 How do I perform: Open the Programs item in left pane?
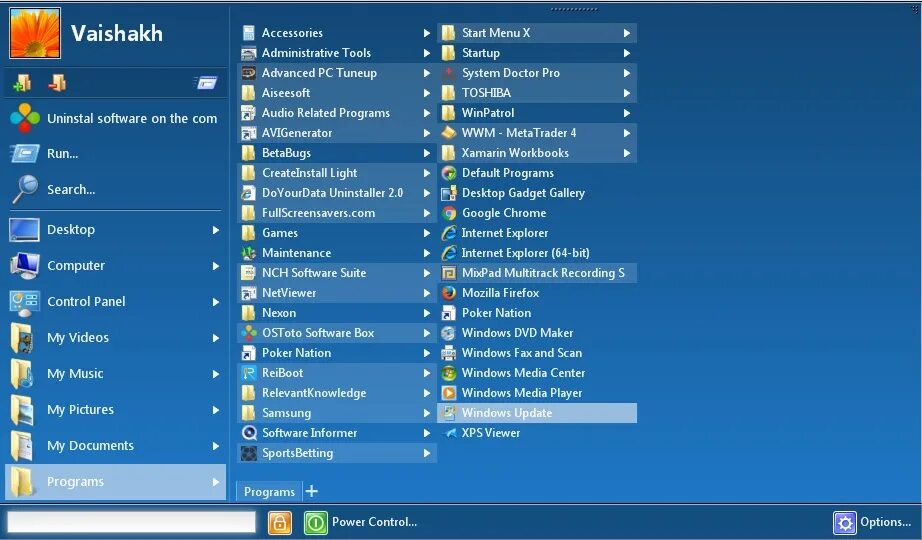tap(115, 482)
